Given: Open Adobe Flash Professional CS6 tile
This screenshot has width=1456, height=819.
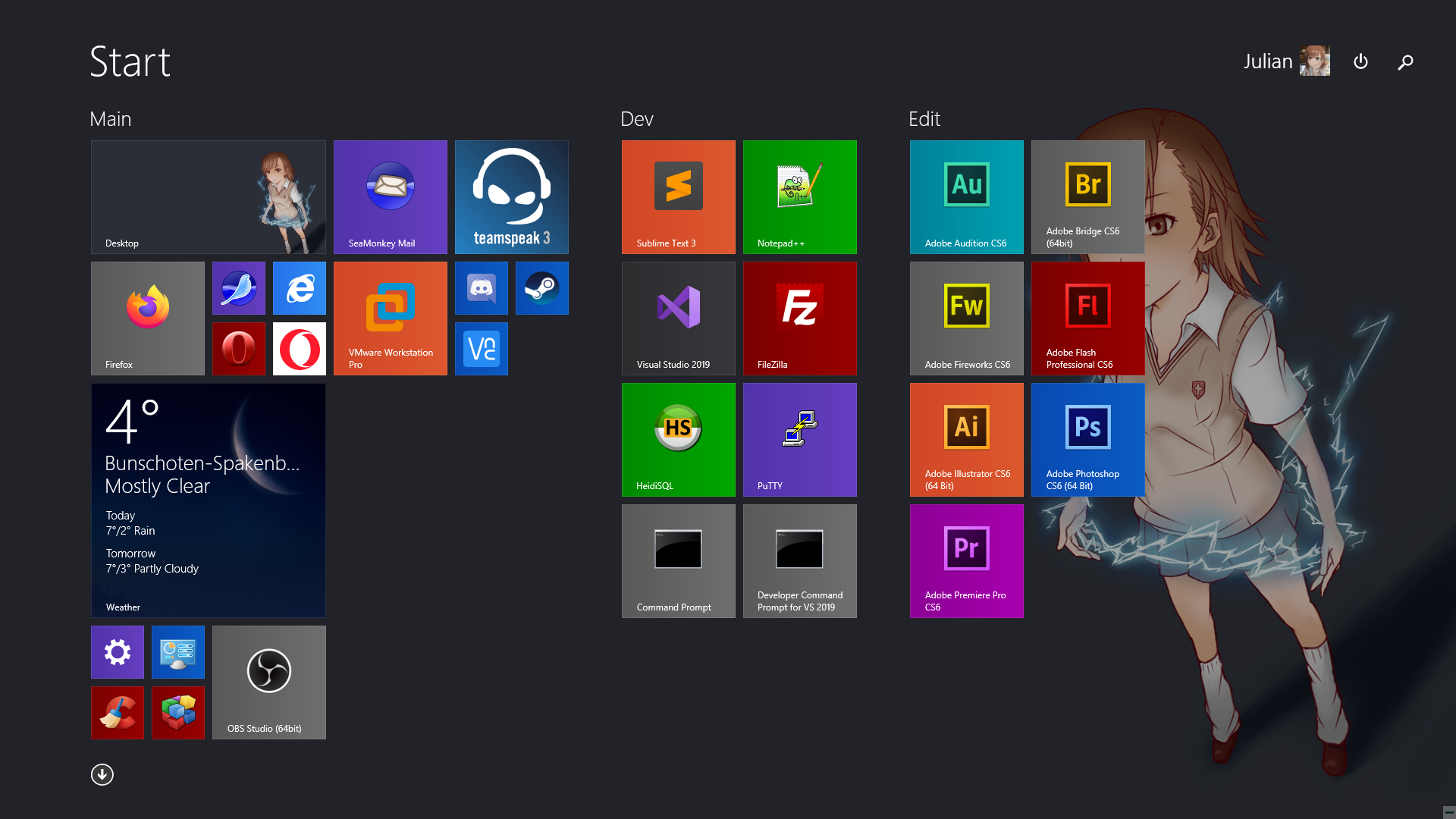Looking at the screenshot, I should (1088, 318).
